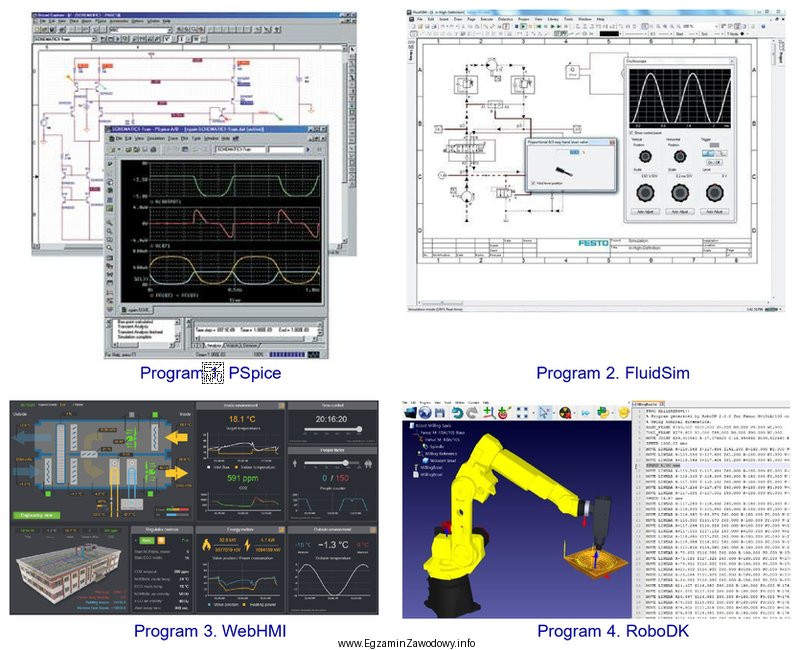Screen dimensions: 800x650
Task: Select the Spindle item in RoboDK station tree
Action: point(437,446)
